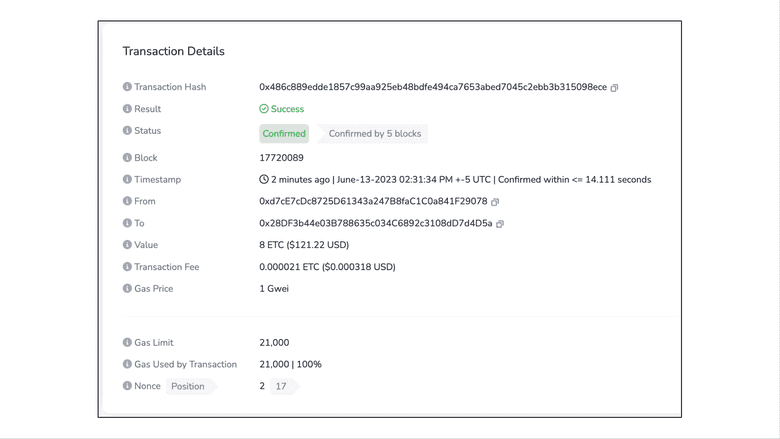Image resolution: width=780 pixels, height=439 pixels.
Task: Copy the From address
Action: click(x=495, y=202)
